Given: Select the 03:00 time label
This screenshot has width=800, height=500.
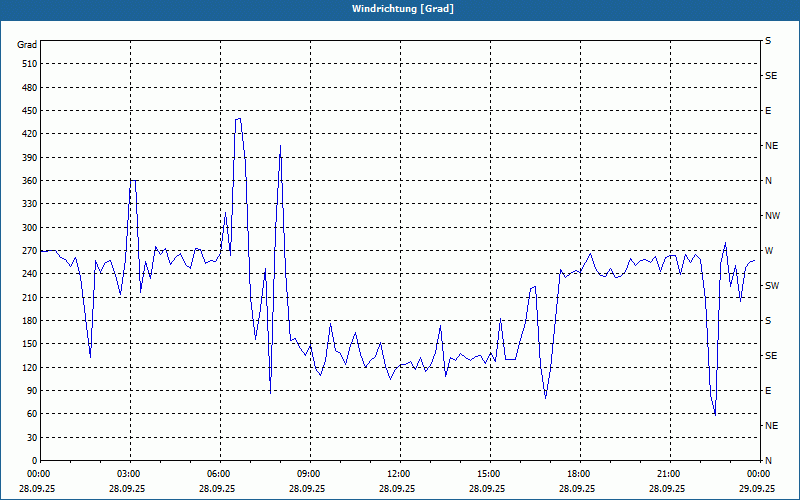Looking at the screenshot, I should pyautogui.click(x=127, y=474).
